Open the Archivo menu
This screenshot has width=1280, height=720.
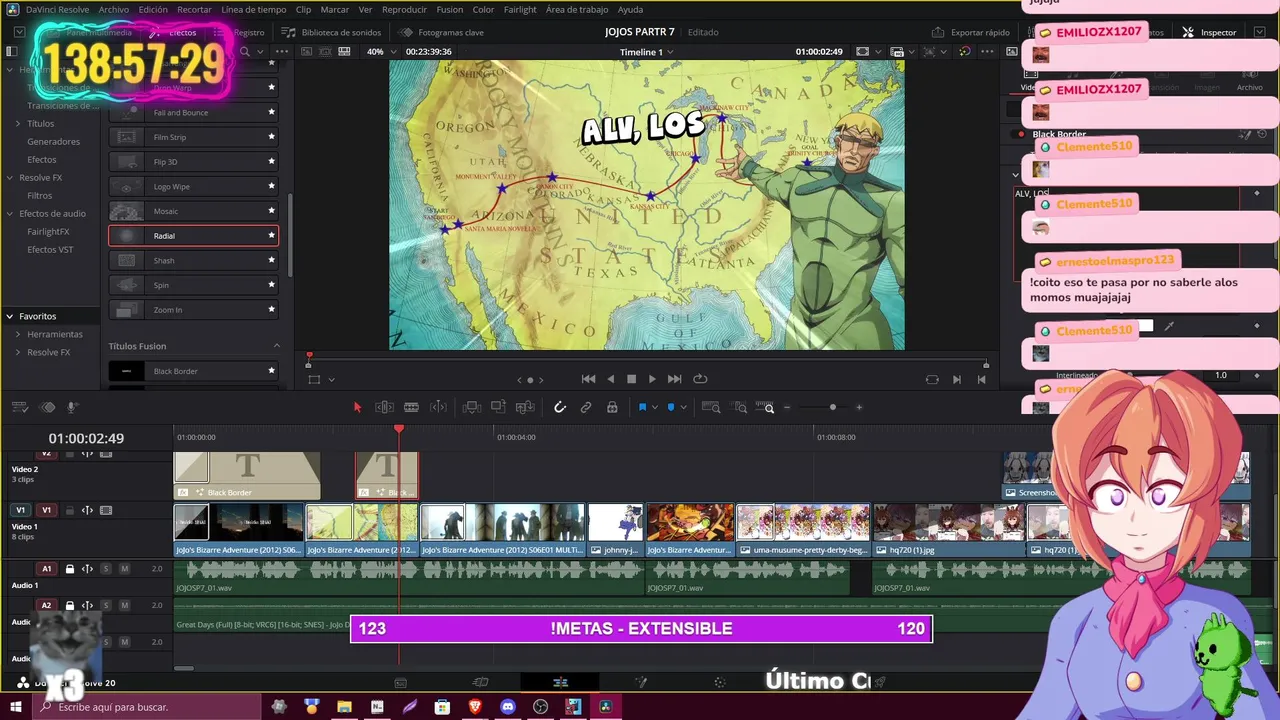click(x=113, y=9)
